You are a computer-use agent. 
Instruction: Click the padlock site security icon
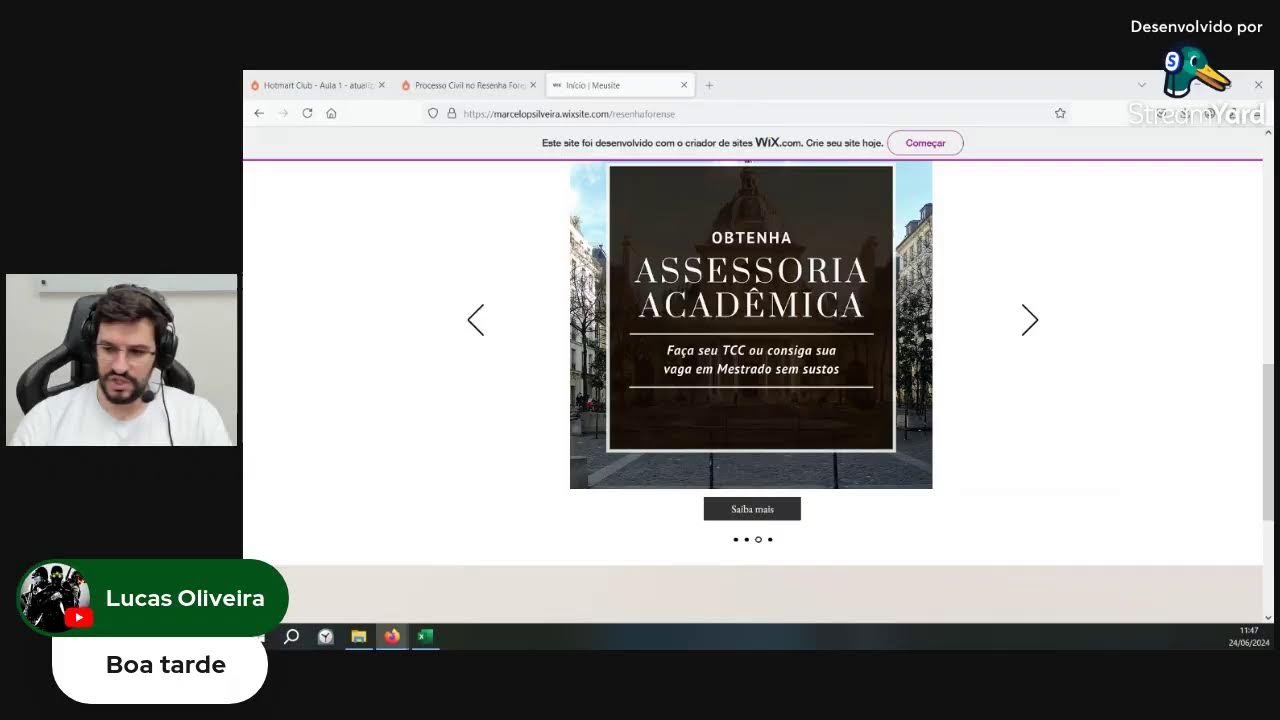(x=451, y=113)
